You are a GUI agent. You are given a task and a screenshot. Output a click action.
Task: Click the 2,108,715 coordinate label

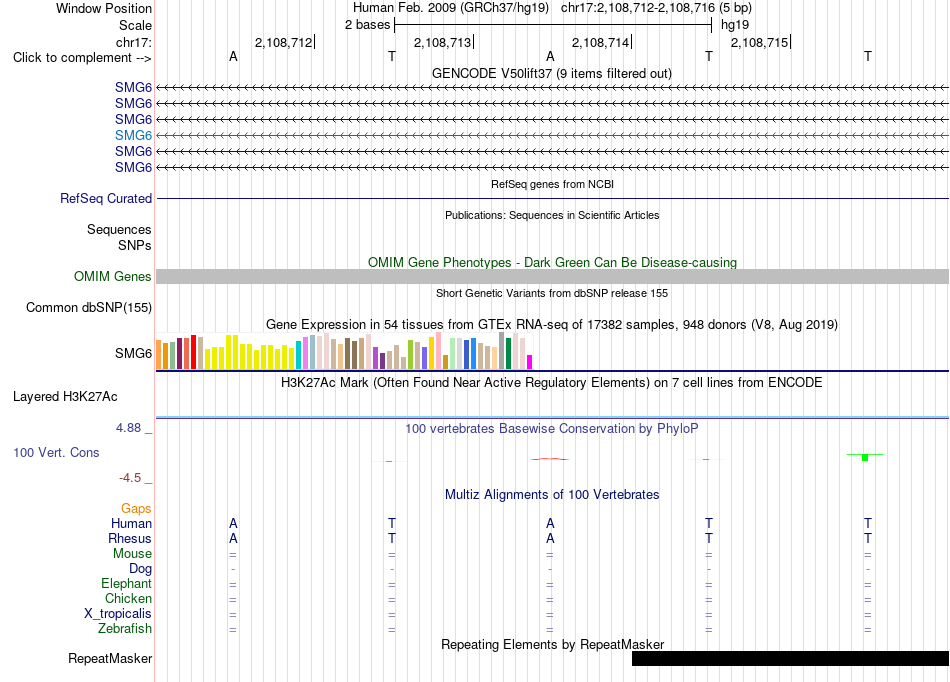coord(759,42)
